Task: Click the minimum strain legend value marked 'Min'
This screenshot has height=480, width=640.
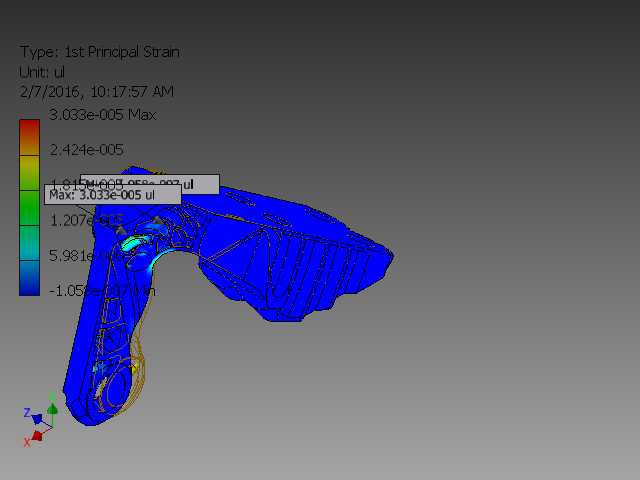Action: click(x=102, y=291)
